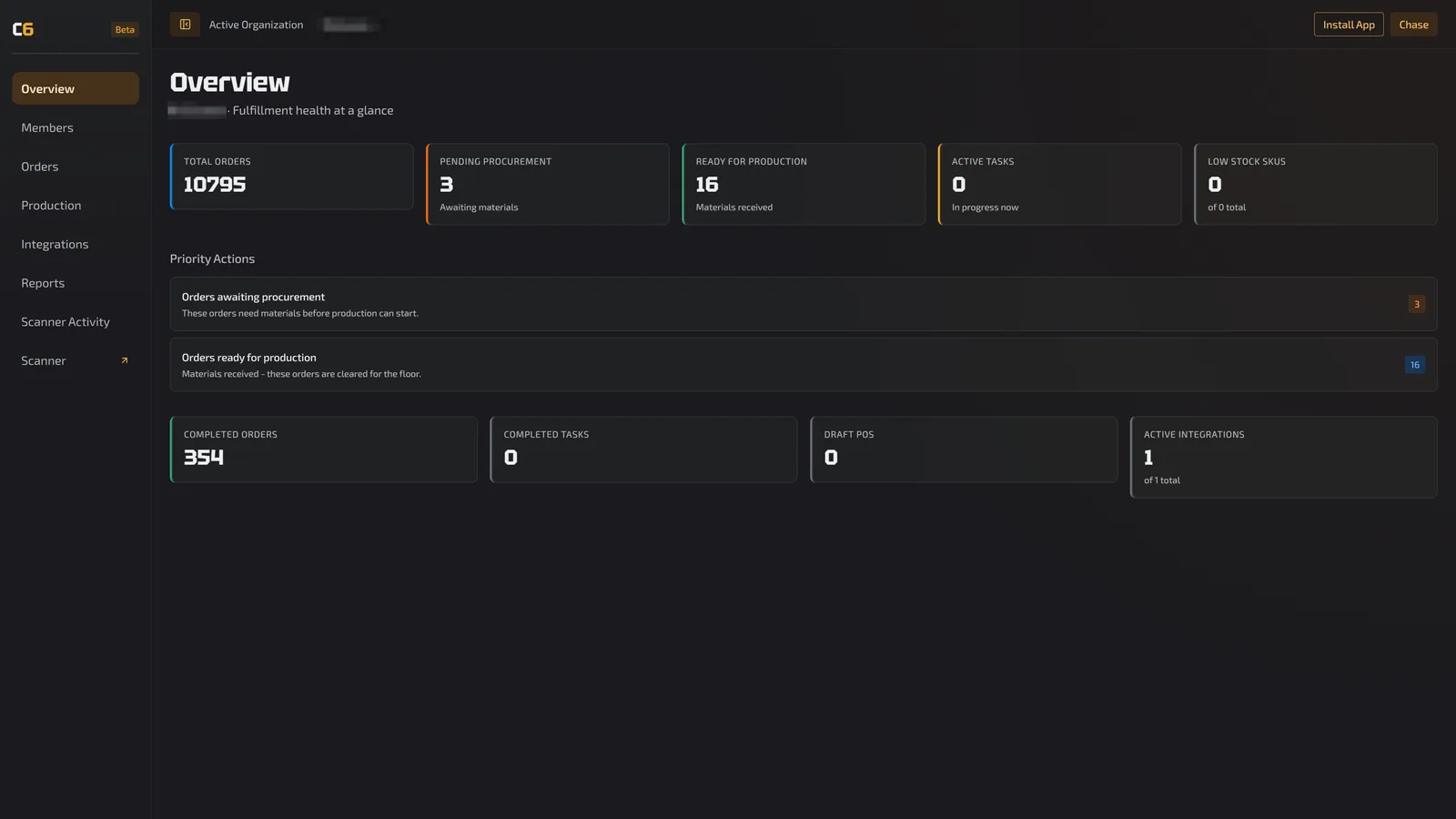Viewport: 1456px width, 819px height.
Task: Click the Install App button
Action: (x=1349, y=25)
